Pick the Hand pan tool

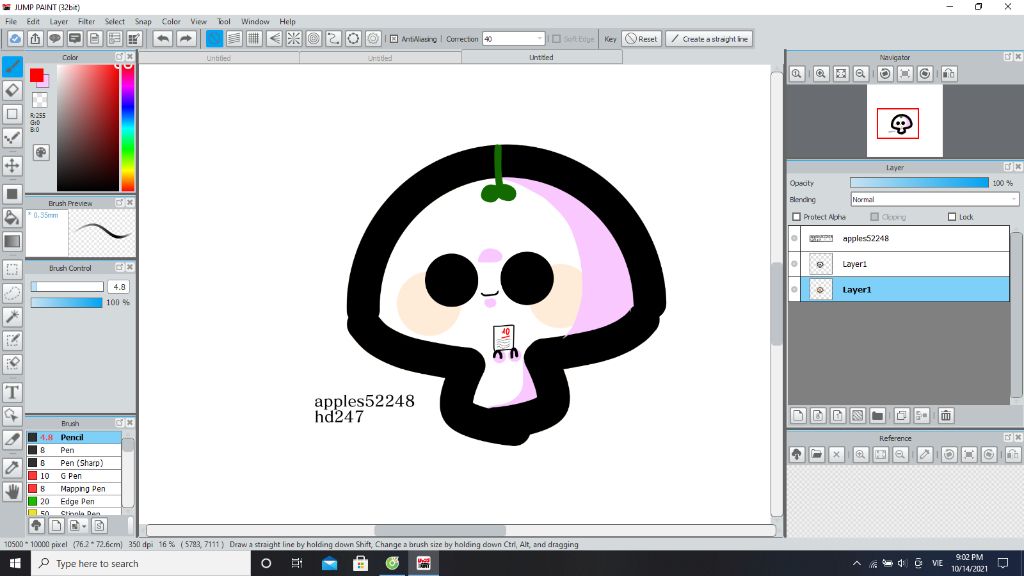coord(12,491)
